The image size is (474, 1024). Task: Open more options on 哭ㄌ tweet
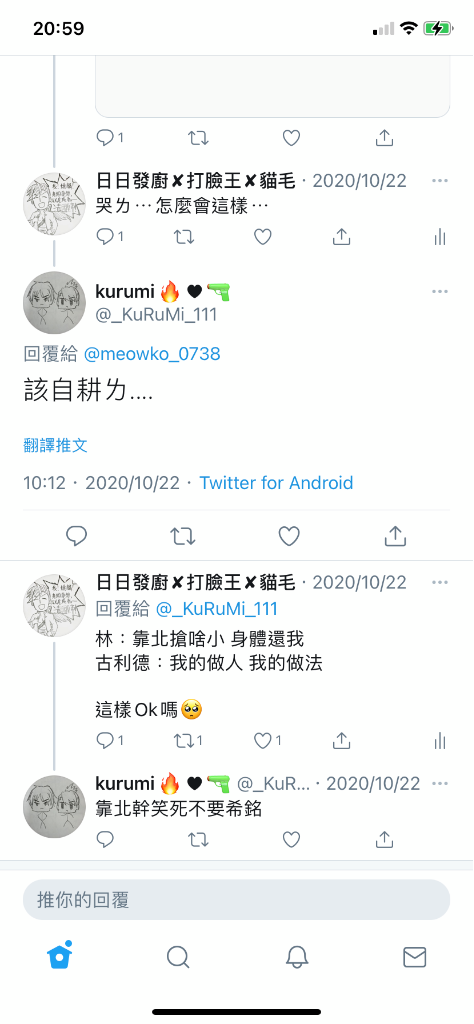(440, 180)
